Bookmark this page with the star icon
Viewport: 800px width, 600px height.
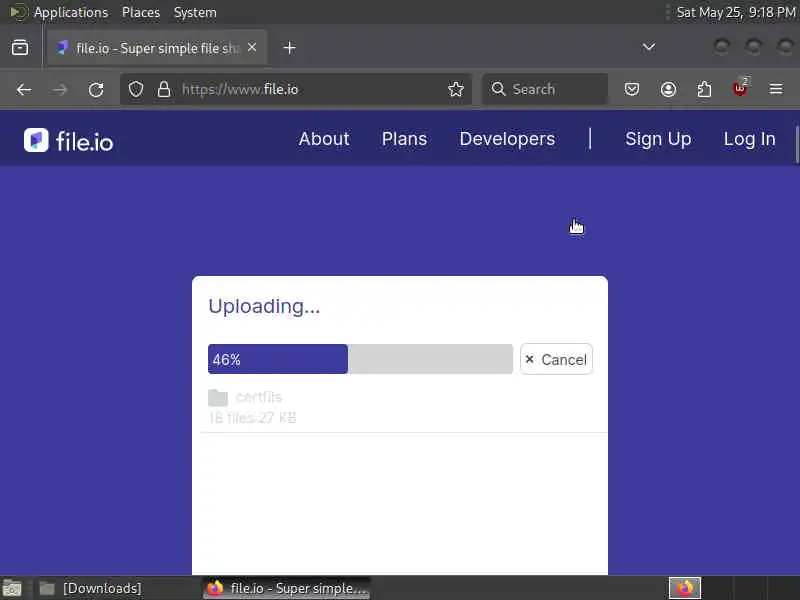456,89
